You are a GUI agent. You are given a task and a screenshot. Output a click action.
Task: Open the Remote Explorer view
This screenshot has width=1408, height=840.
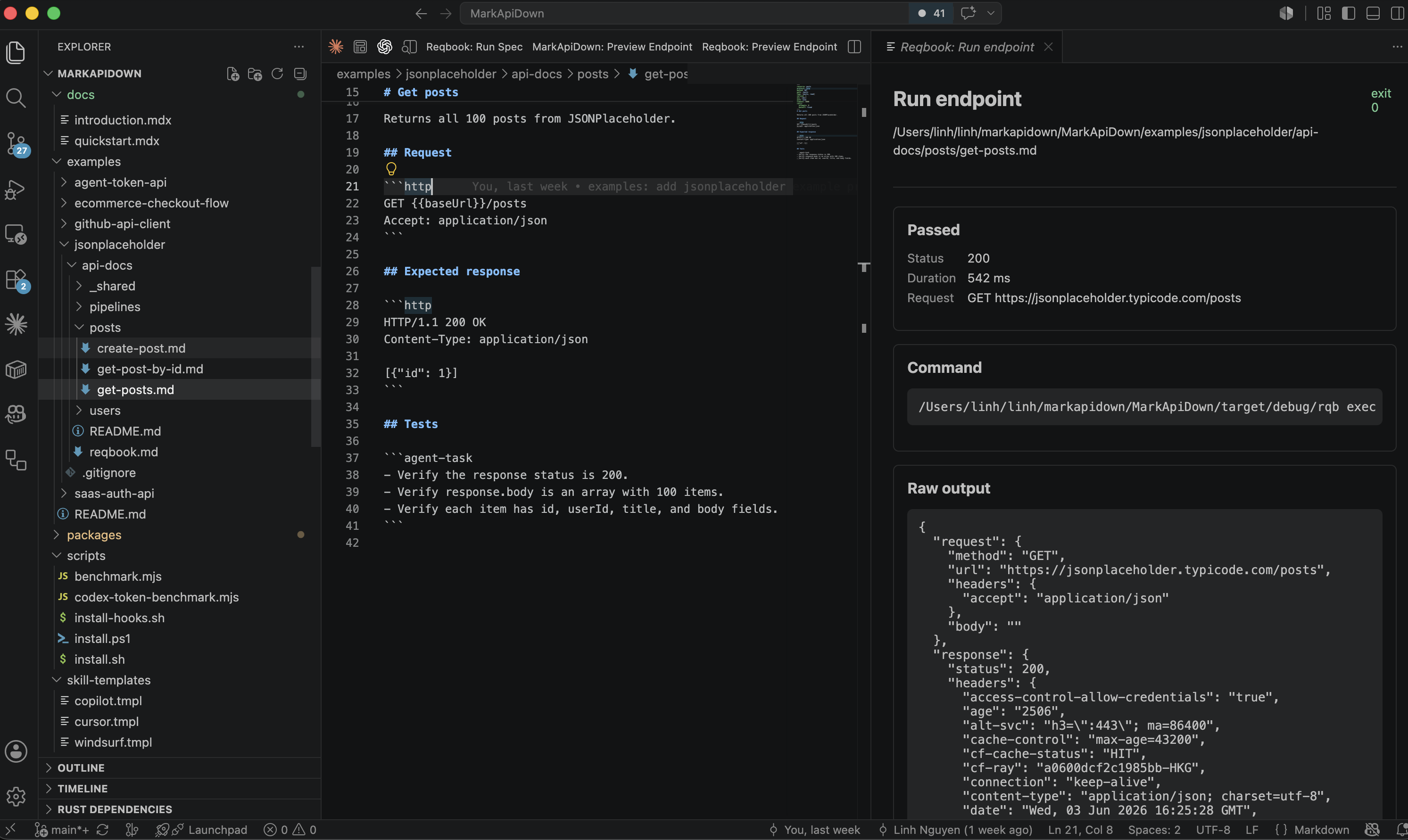pyautogui.click(x=16, y=234)
